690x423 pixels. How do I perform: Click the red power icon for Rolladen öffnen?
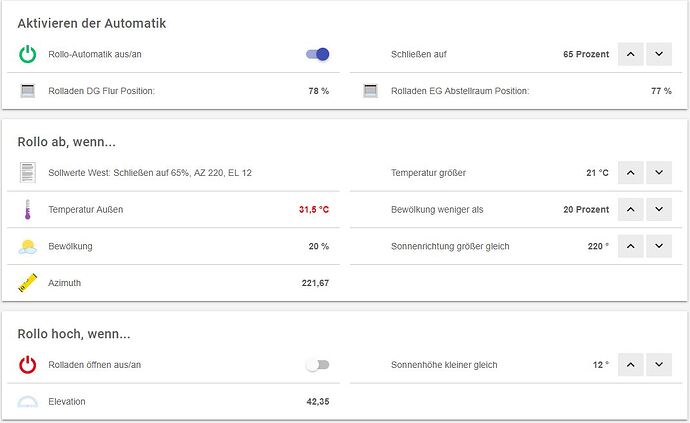(28, 365)
